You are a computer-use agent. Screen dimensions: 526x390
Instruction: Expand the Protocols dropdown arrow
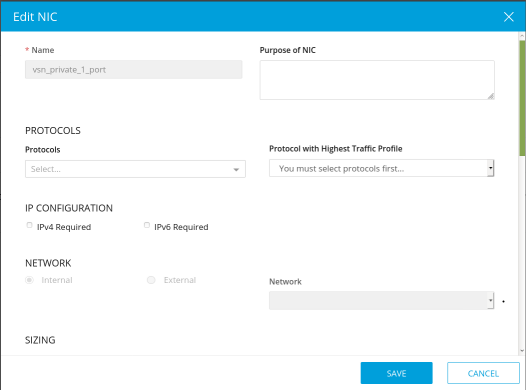236,170
